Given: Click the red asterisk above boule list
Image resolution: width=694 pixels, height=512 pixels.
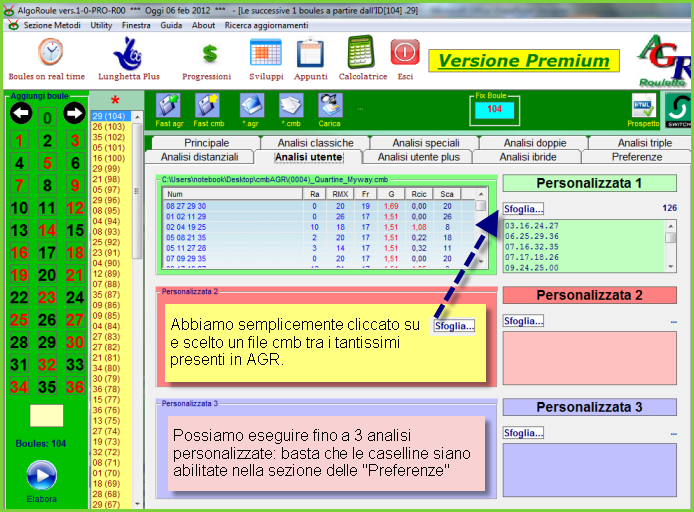Looking at the screenshot, I should pos(115,100).
